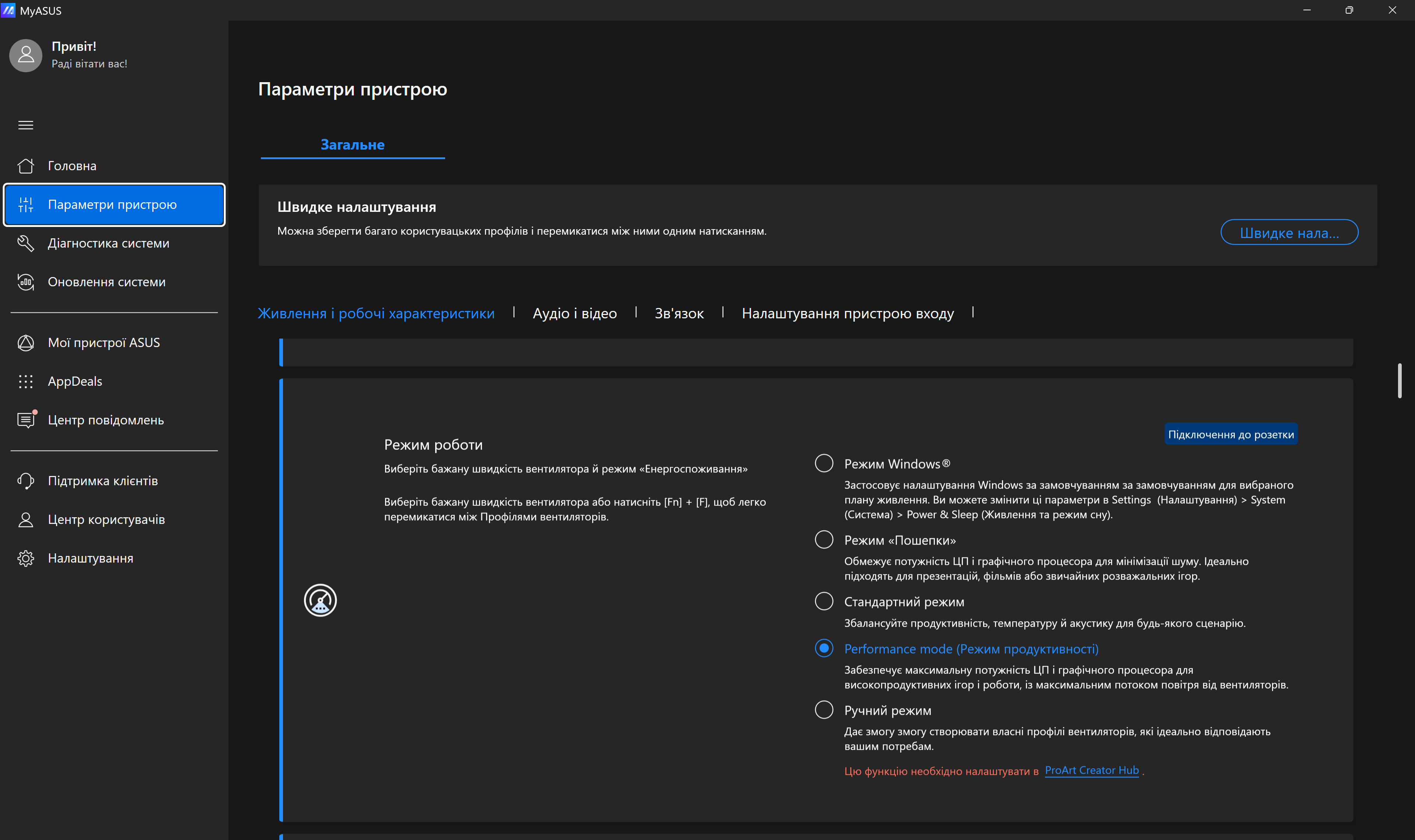Open the Оновлення системи update icon
This screenshot has width=1415, height=840.
[25, 282]
